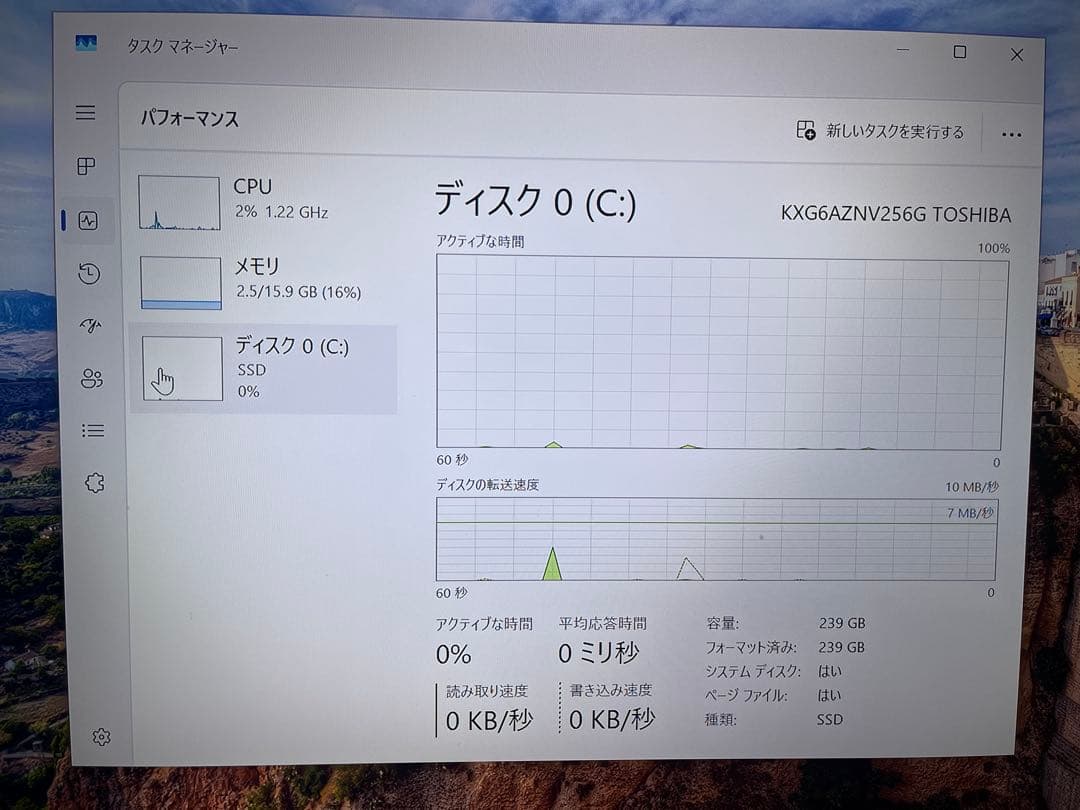Open the App history page

89,273
